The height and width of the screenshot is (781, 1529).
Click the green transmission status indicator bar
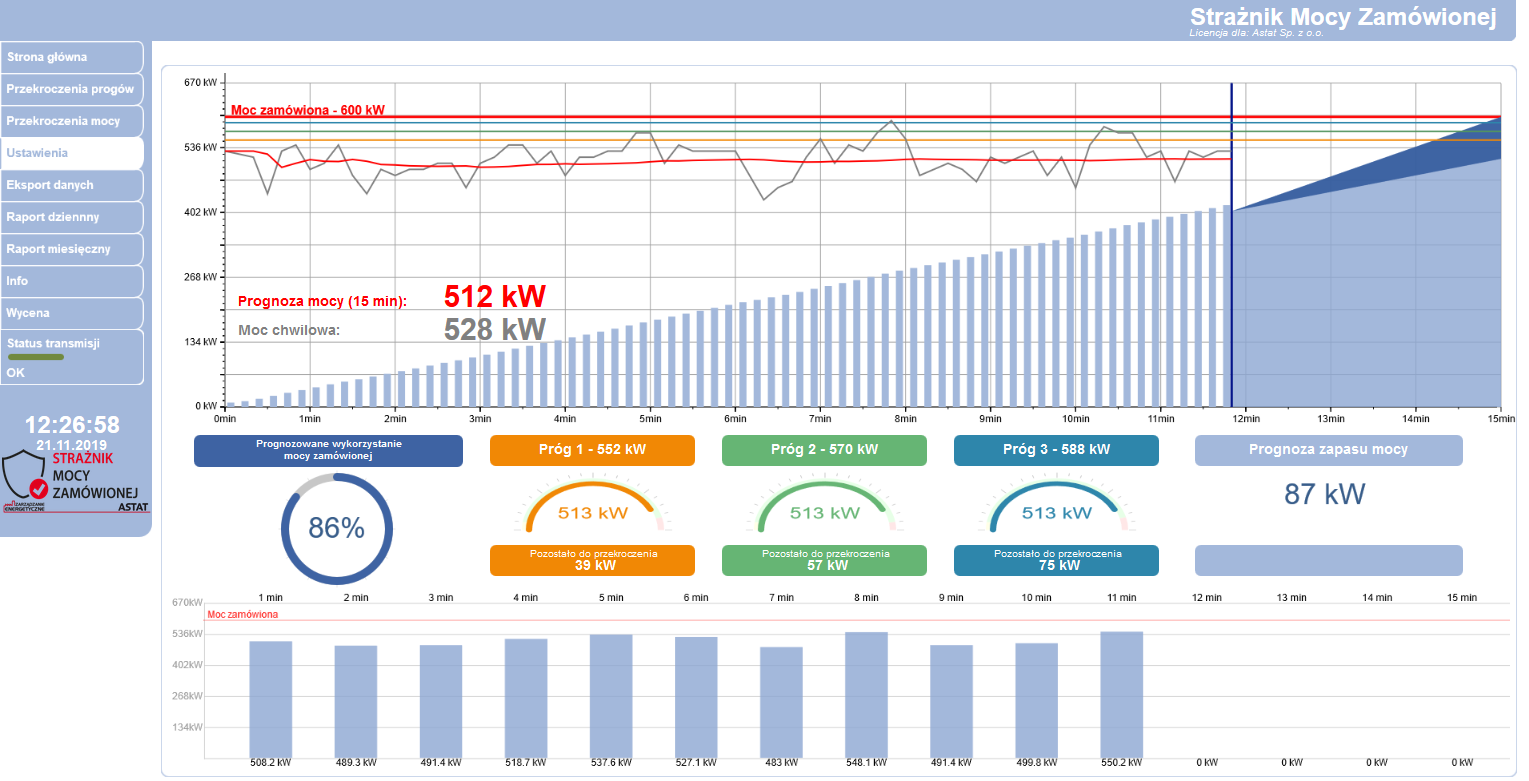(36, 357)
